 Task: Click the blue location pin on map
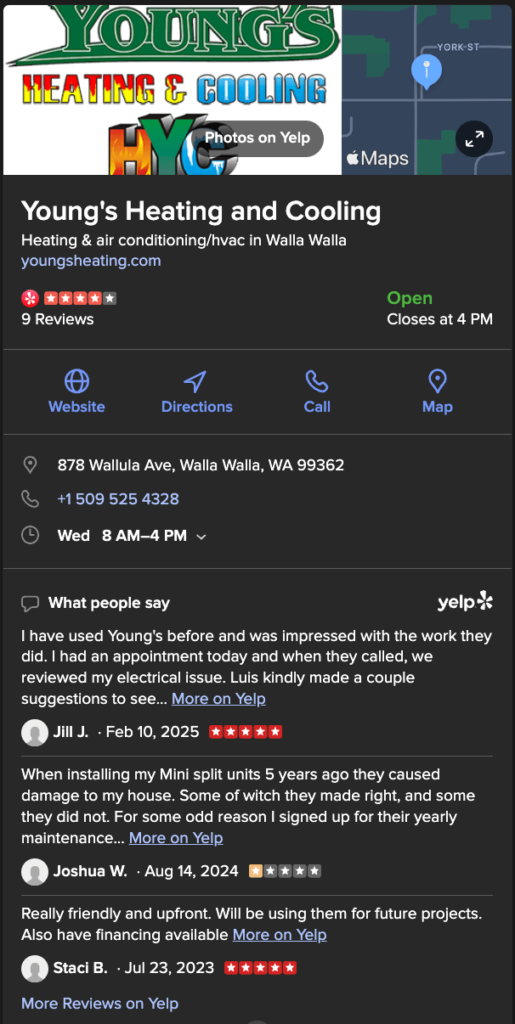click(x=426, y=72)
